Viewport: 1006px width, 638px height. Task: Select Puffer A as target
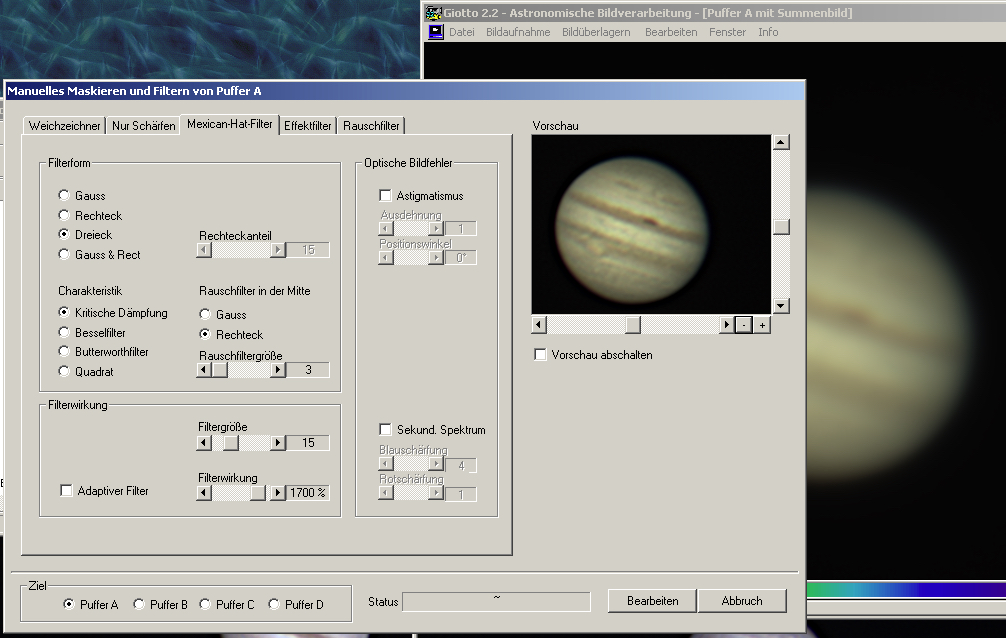click(91, 605)
